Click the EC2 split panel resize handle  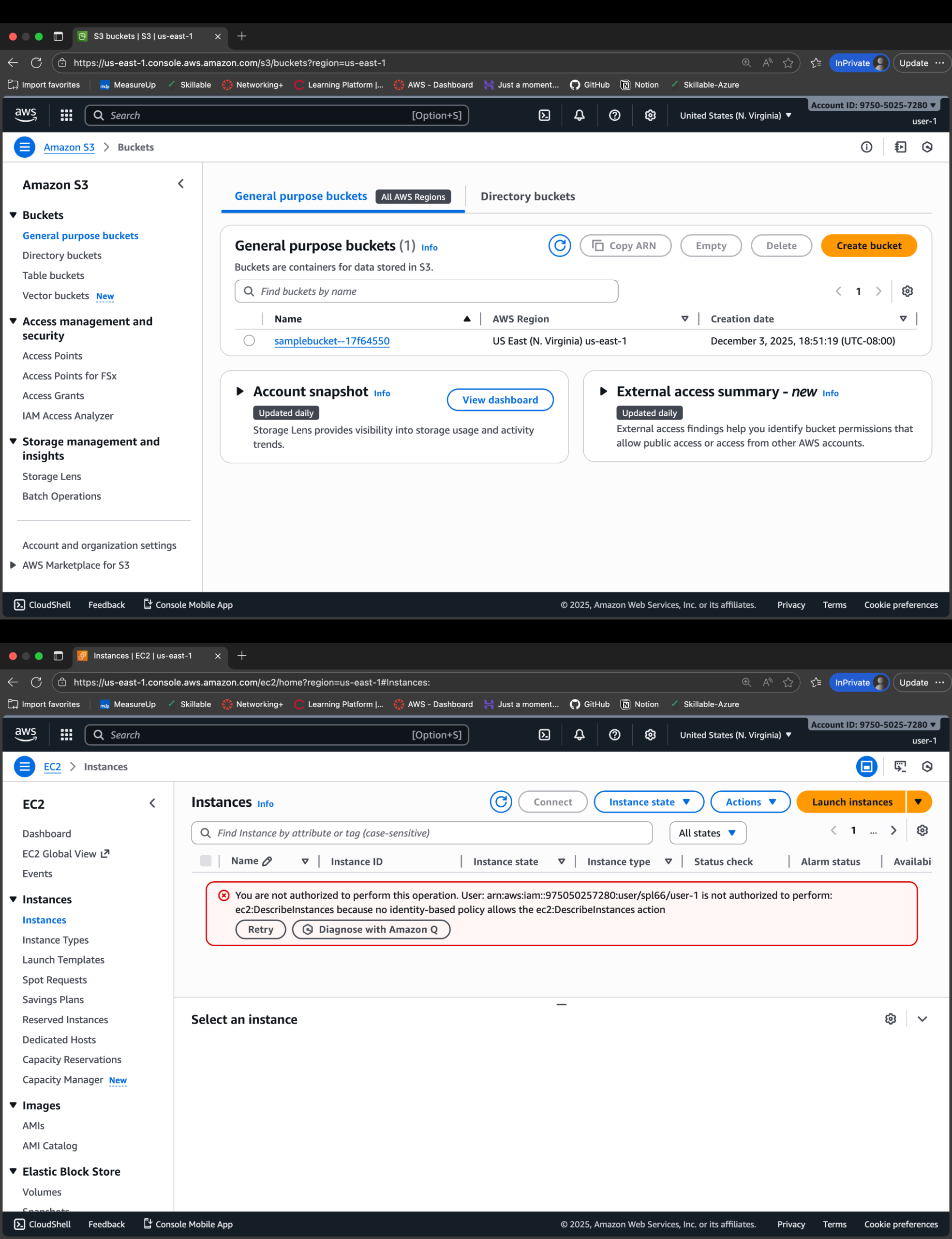[x=561, y=1004]
